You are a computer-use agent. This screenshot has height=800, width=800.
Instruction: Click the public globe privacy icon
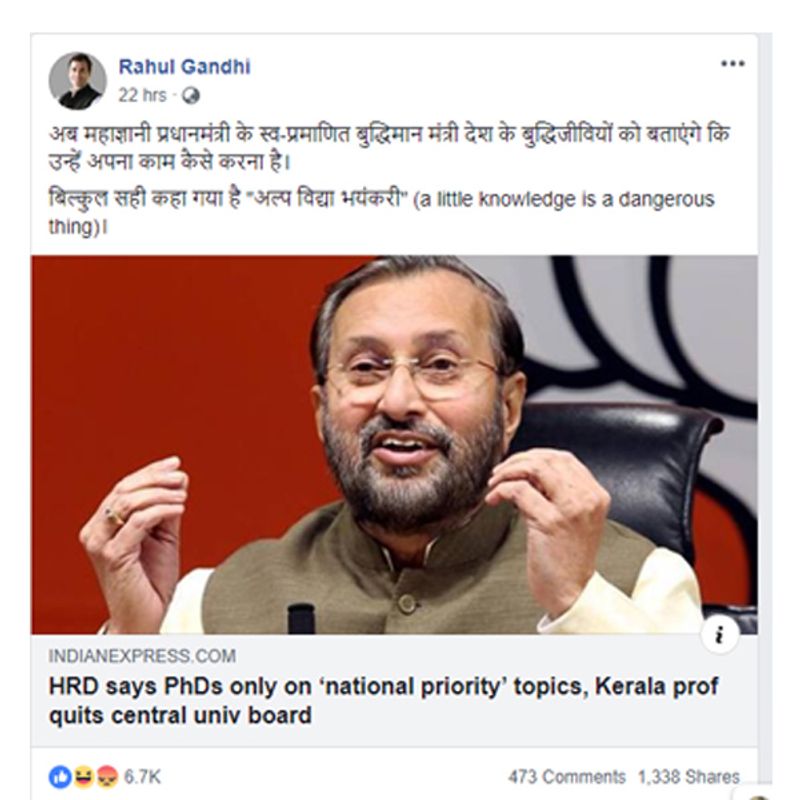tap(192, 96)
